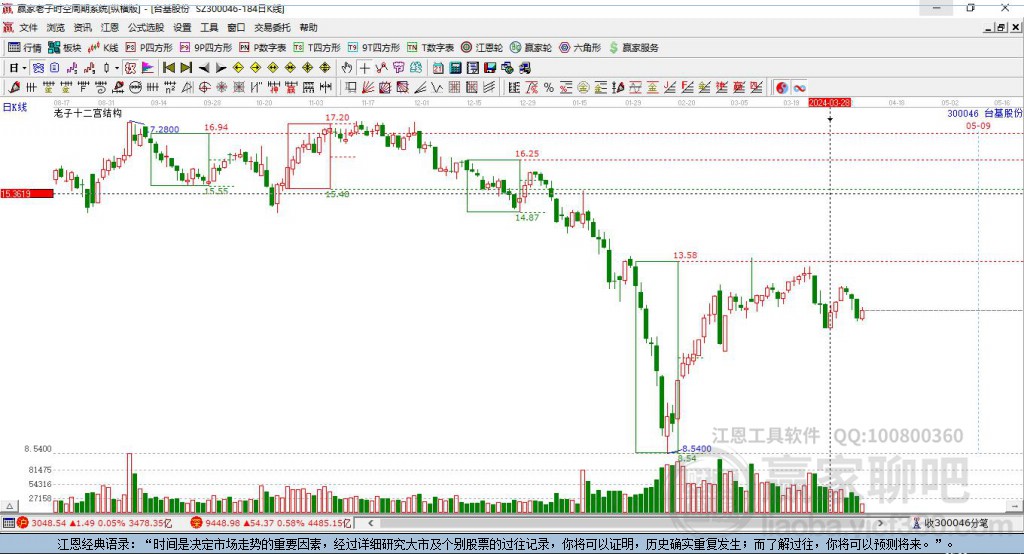Expand the 日 period dropdown arrow

click(24, 68)
